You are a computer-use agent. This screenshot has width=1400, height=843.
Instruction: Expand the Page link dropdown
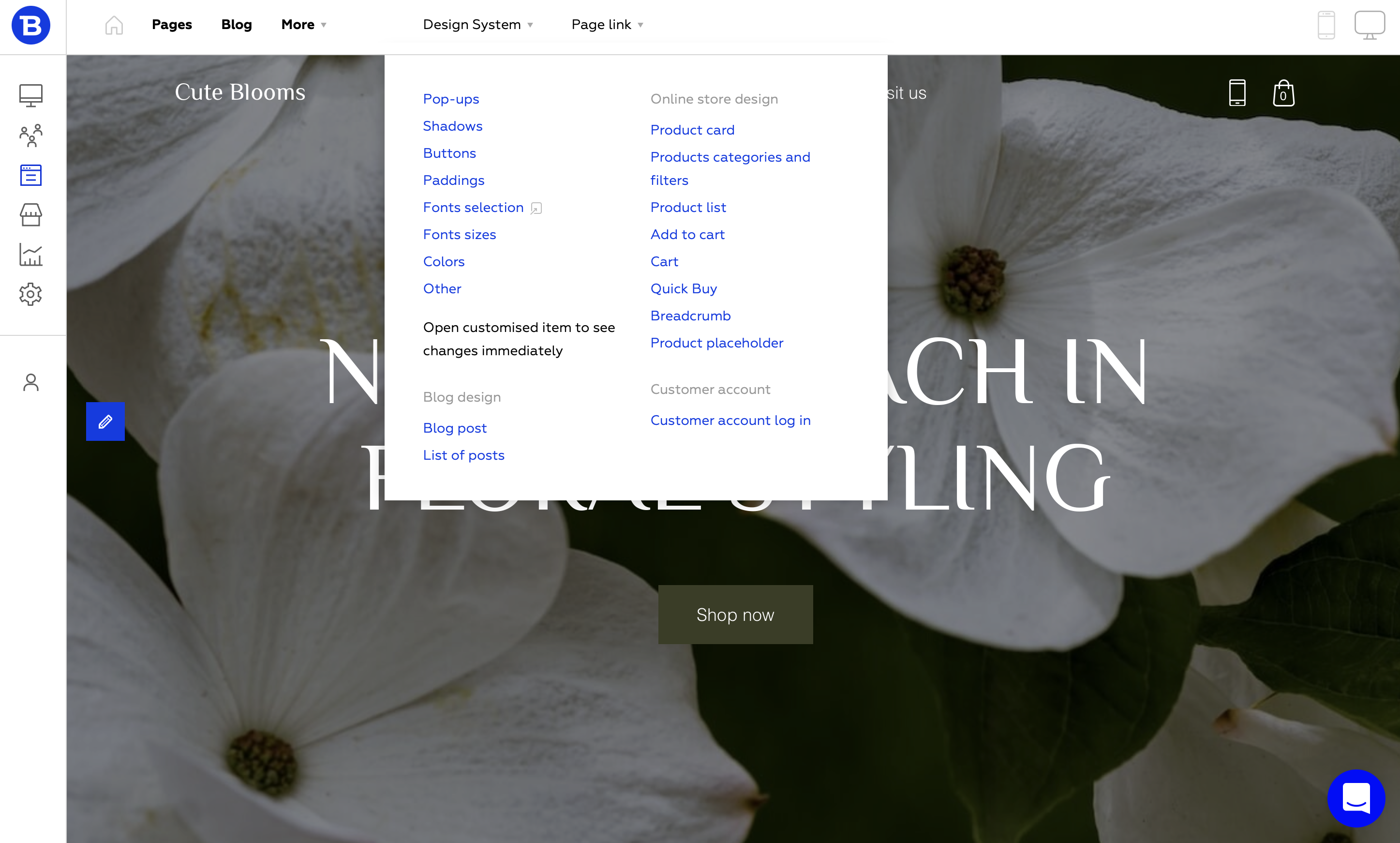(608, 24)
